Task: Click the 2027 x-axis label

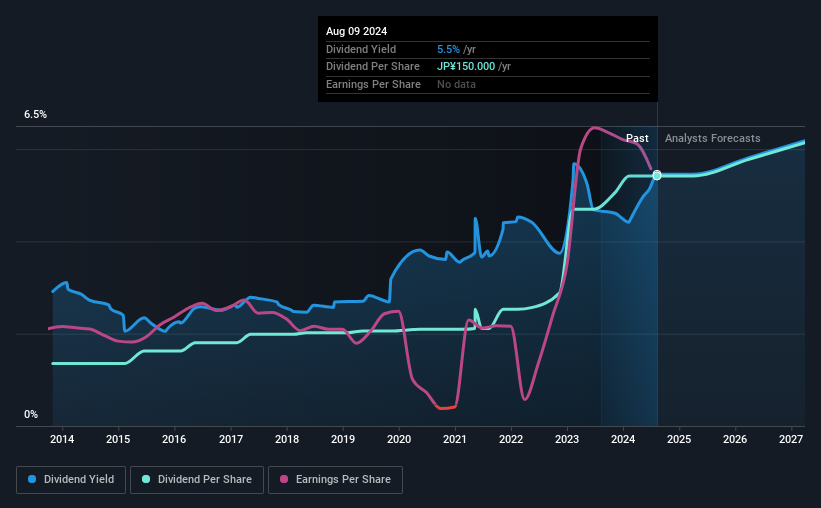Action: tap(791, 439)
